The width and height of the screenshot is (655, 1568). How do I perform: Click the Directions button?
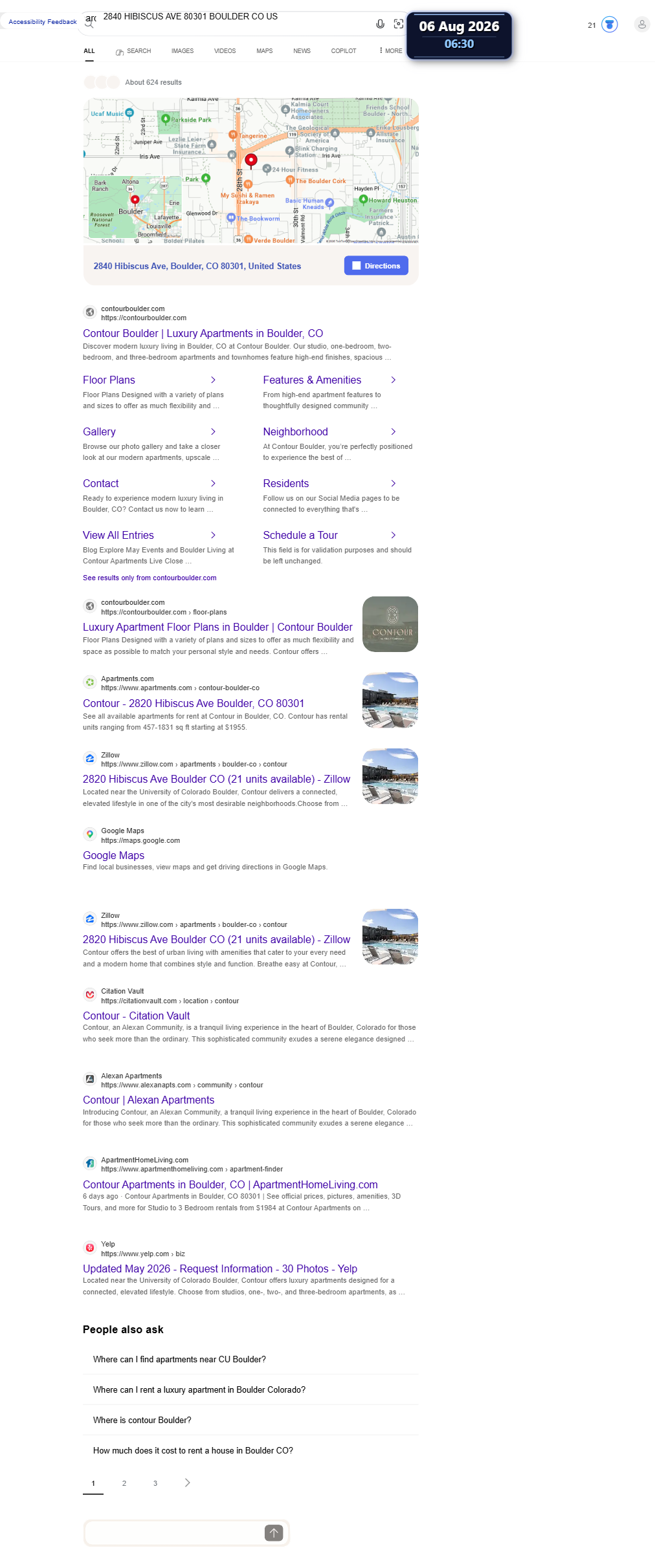click(376, 266)
